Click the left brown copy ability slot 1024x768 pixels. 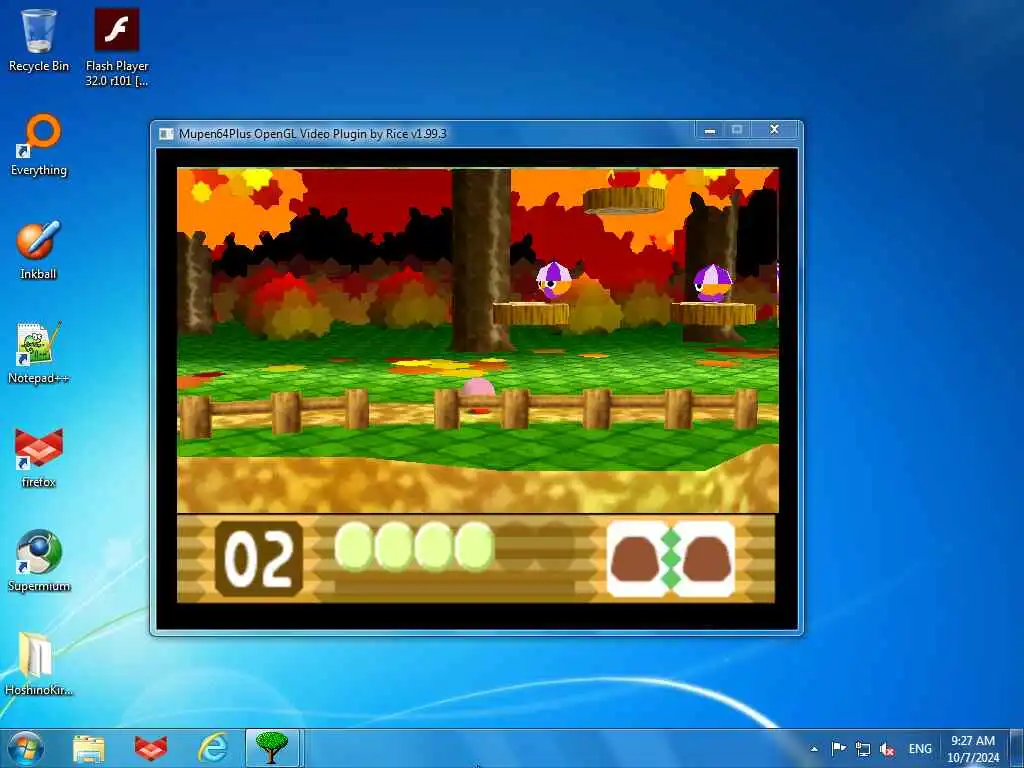click(637, 559)
